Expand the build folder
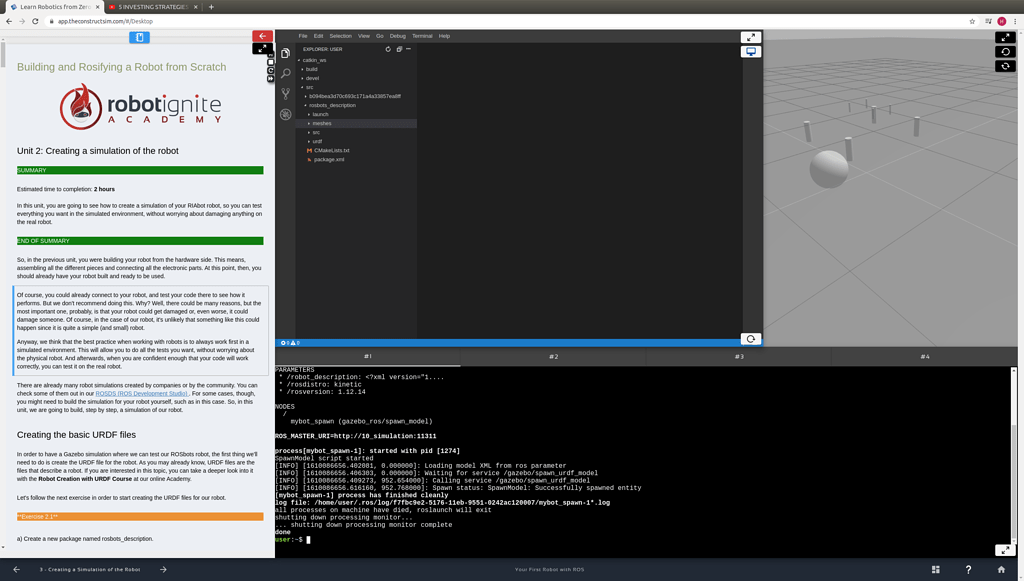1024x581 pixels. point(312,69)
